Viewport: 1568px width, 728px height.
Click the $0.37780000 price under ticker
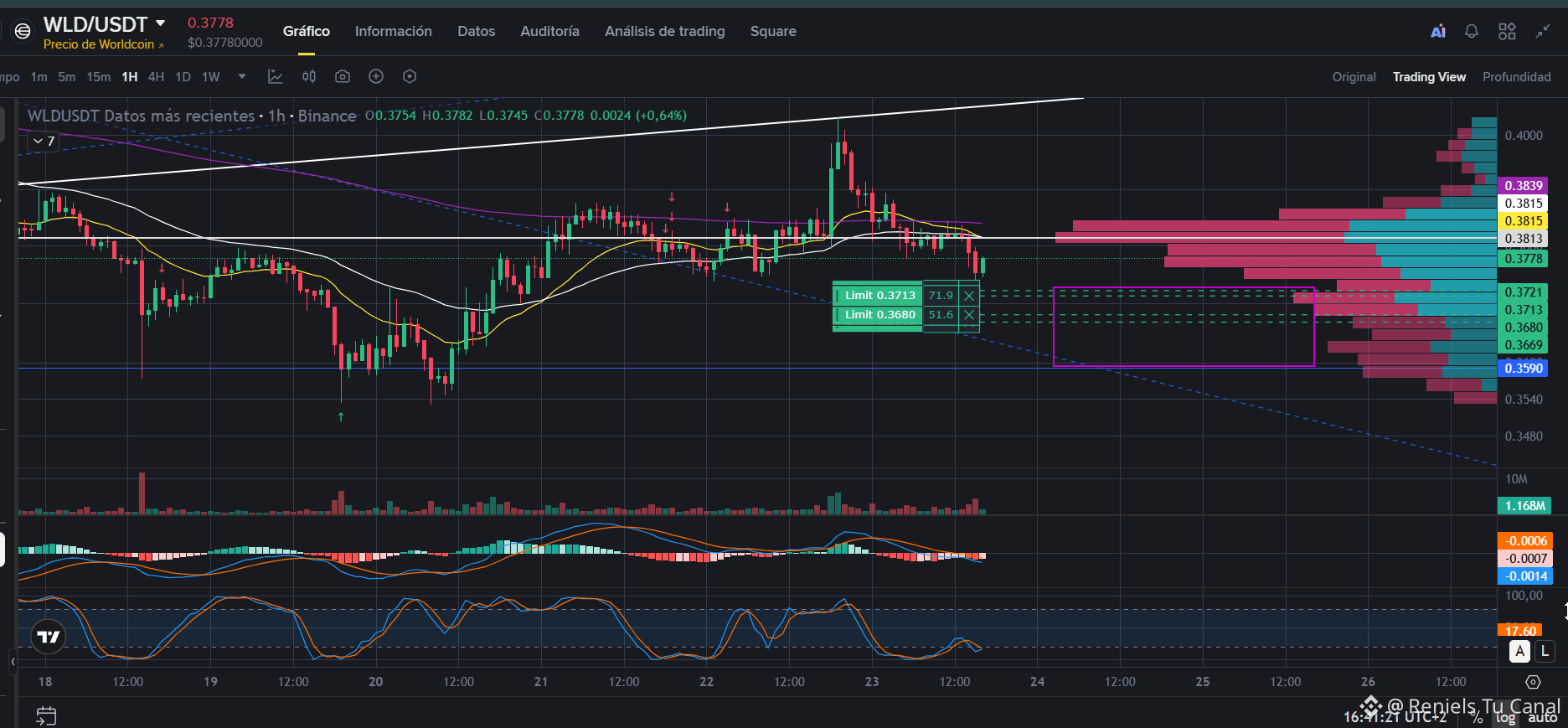[x=224, y=43]
